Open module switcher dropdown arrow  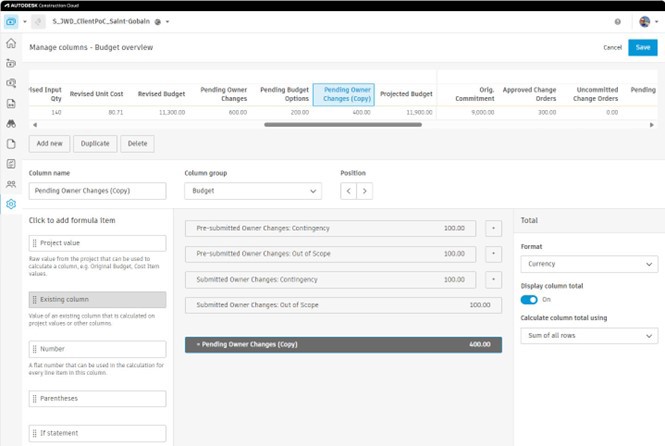25,22
